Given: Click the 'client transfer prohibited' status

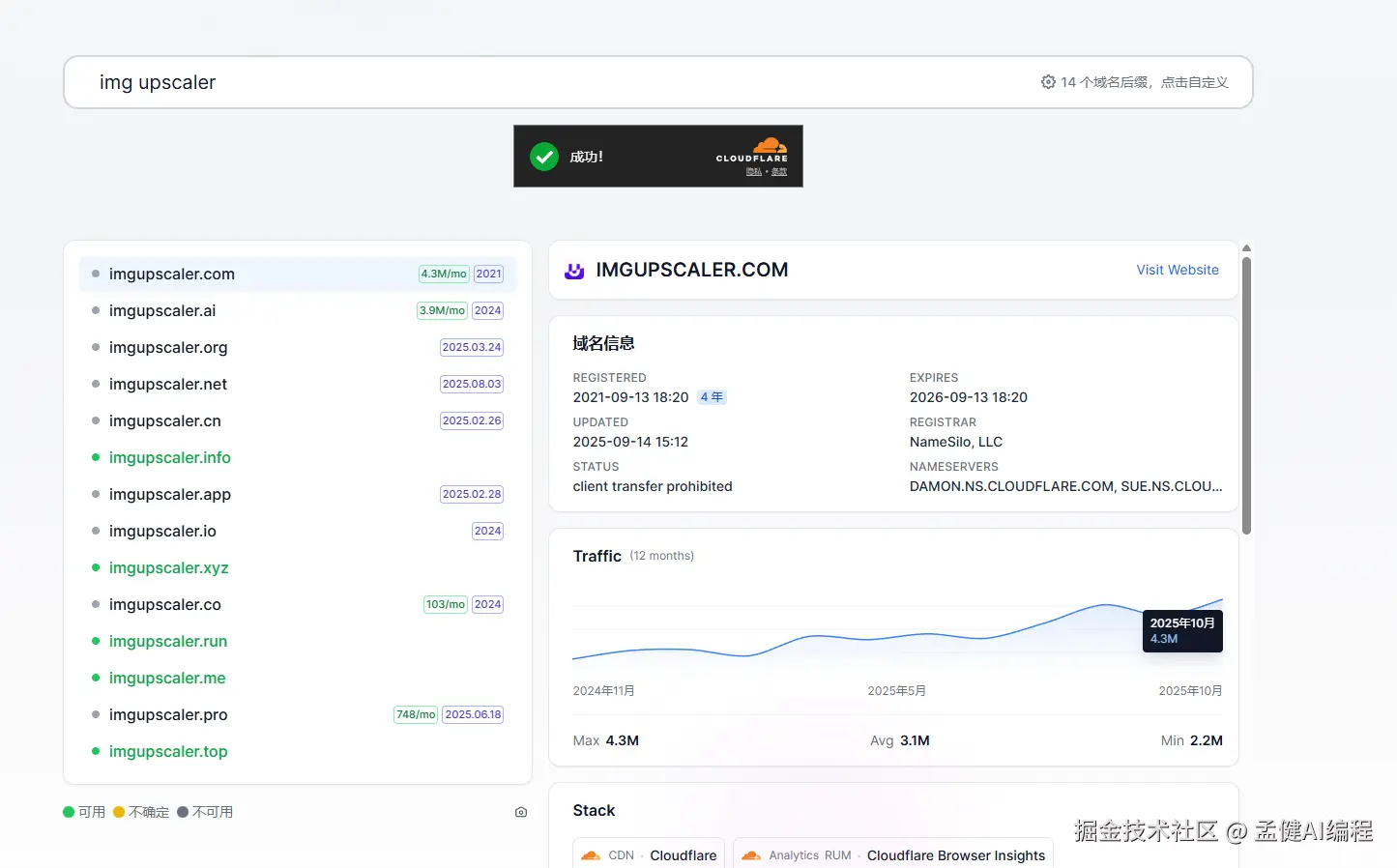Looking at the screenshot, I should pos(653,486).
